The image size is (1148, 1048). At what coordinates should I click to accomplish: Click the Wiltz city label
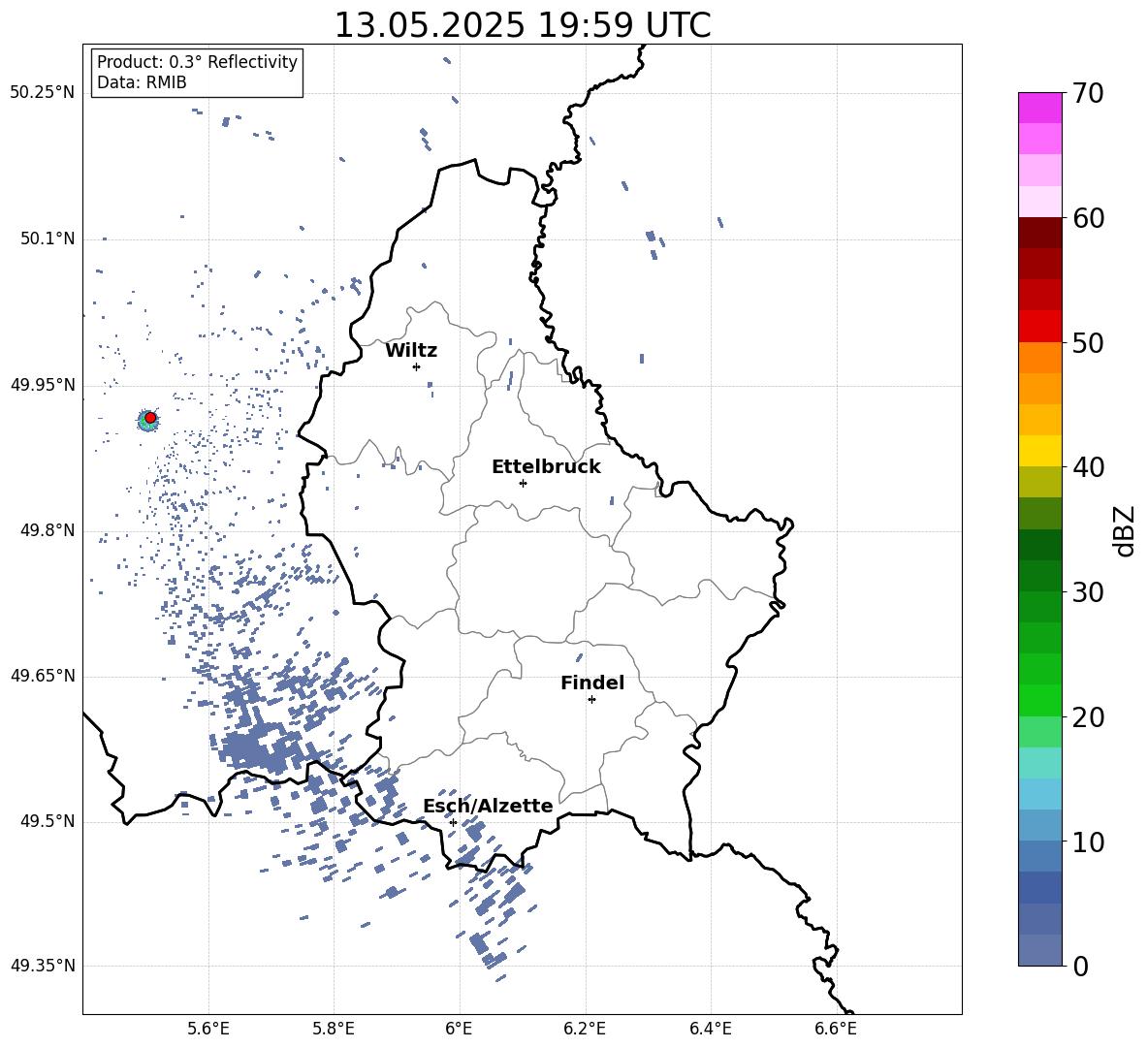coord(411,351)
